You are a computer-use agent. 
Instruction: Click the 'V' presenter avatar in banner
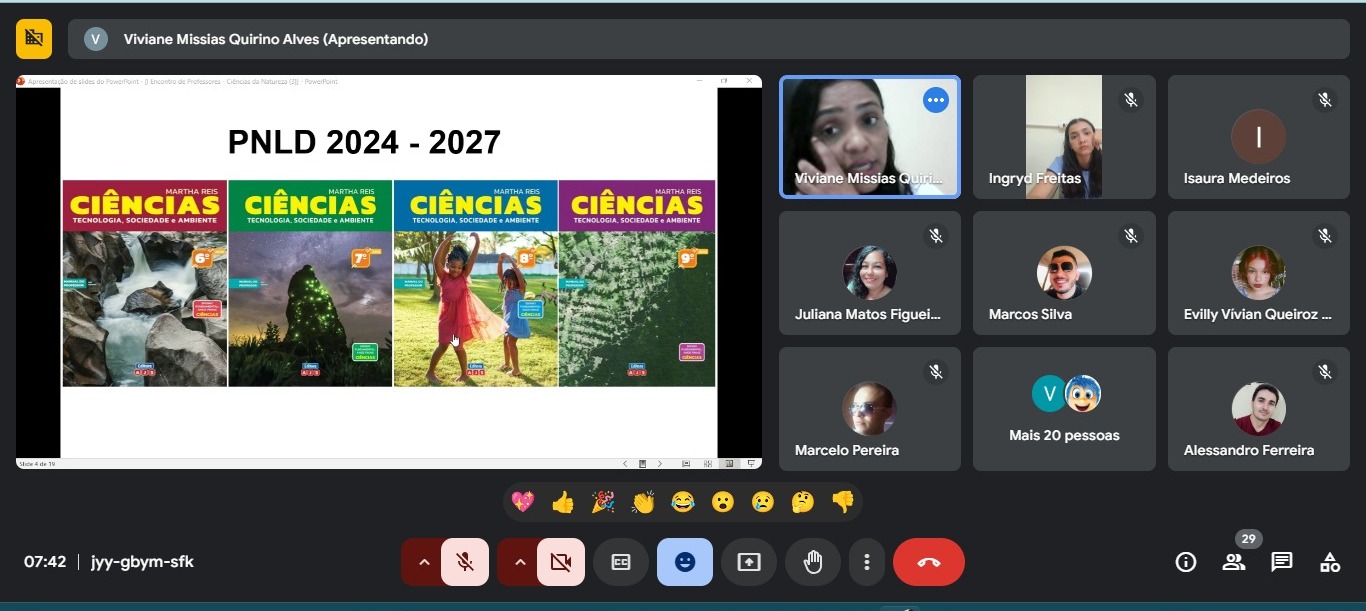point(96,39)
